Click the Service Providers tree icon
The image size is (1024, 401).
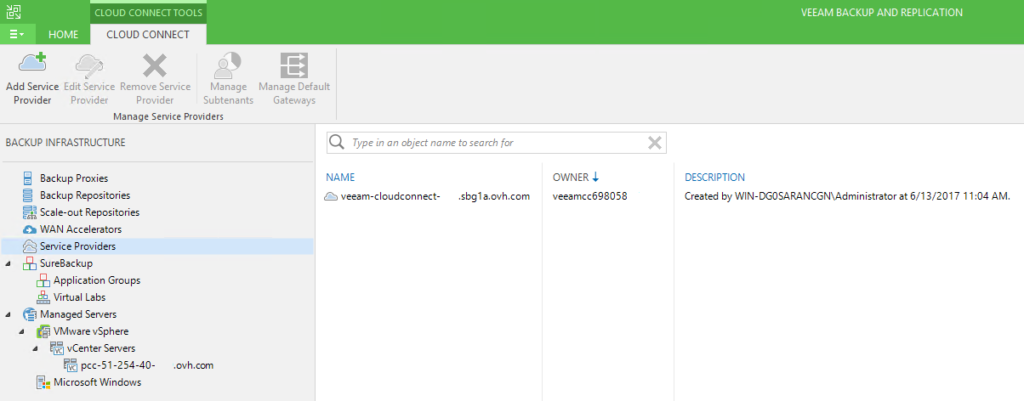(29, 246)
